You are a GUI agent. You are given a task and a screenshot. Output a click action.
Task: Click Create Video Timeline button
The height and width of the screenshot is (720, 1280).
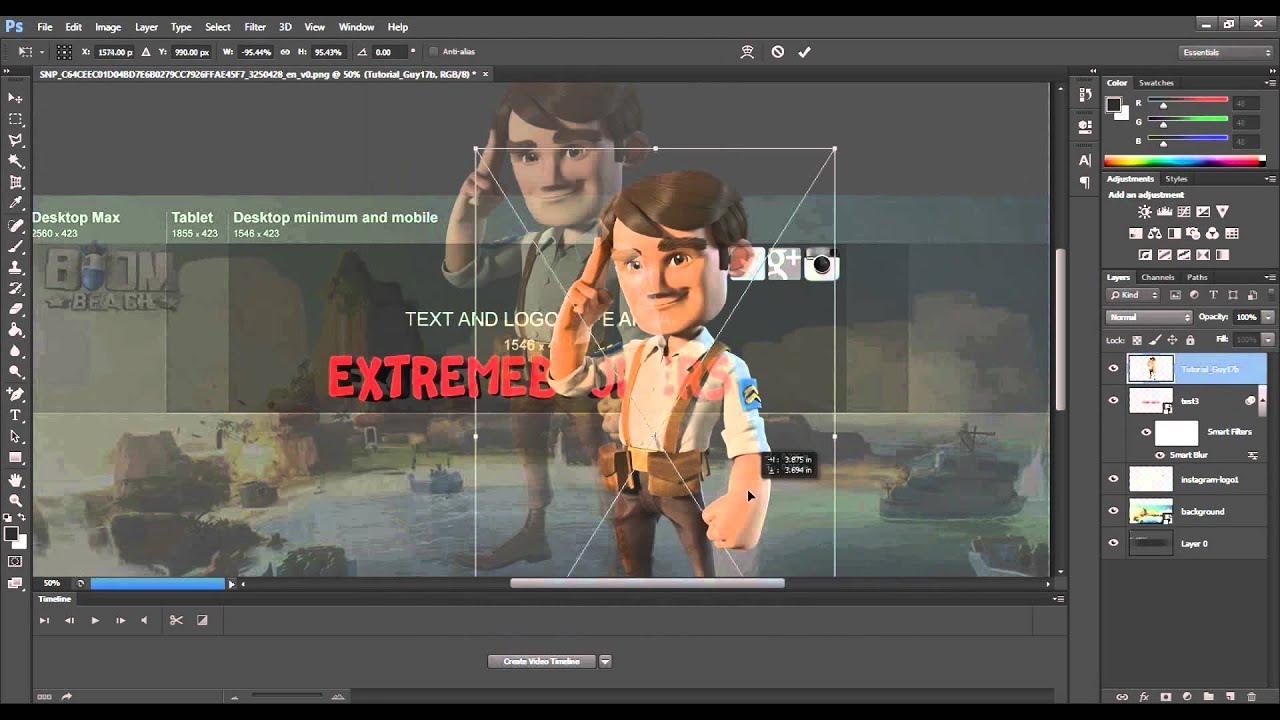pos(541,661)
